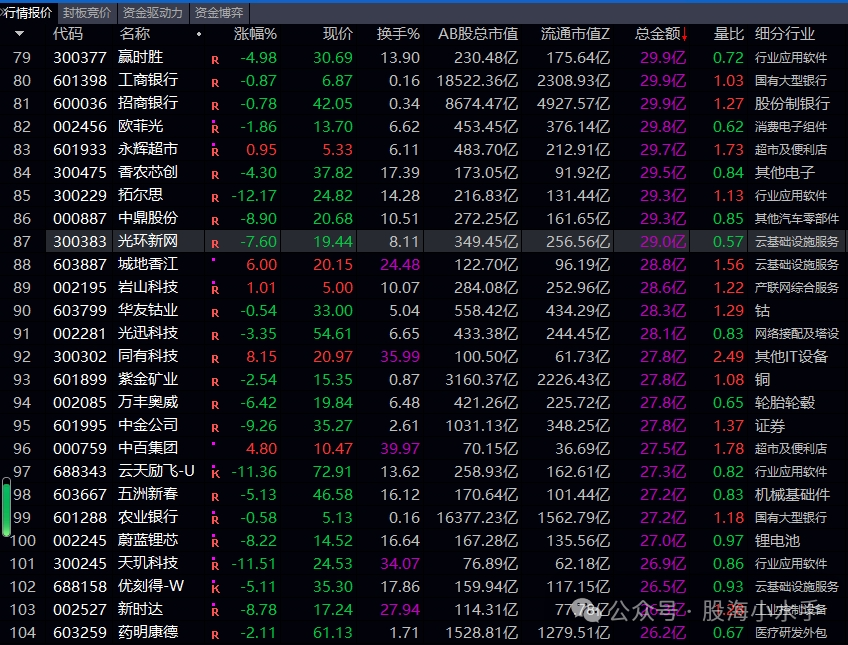
Task: Click 医疗研发外包 industry in 药明康德 row
Action: 791,632
